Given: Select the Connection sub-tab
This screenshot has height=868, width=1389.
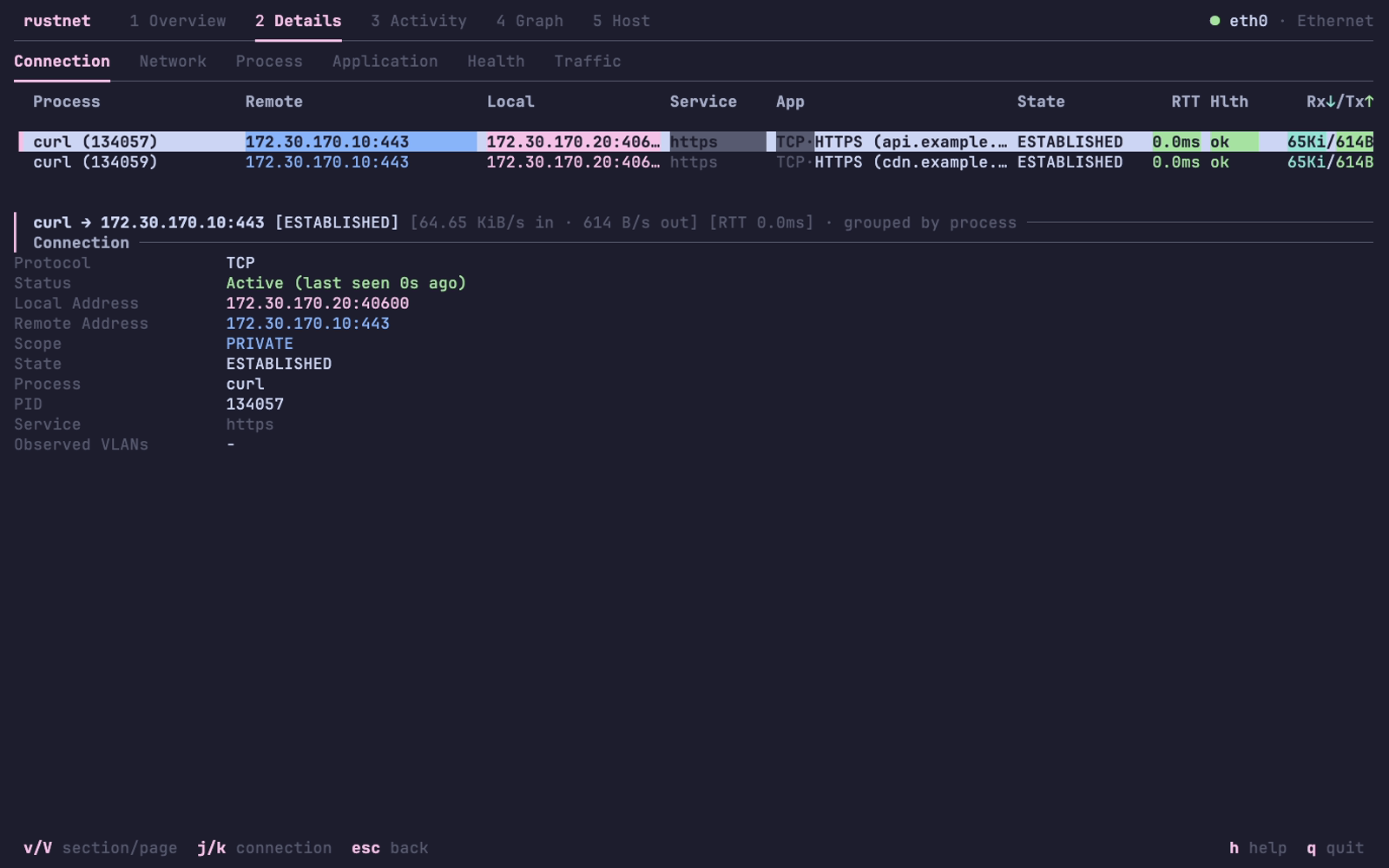Looking at the screenshot, I should (x=62, y=62).
